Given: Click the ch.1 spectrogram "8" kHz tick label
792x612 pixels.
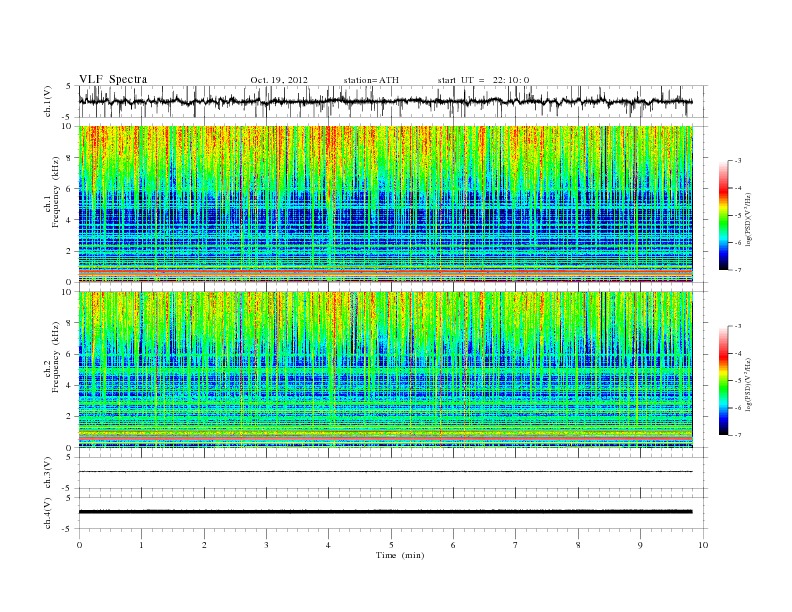Looking at the screenshot, I should [69, 158].
